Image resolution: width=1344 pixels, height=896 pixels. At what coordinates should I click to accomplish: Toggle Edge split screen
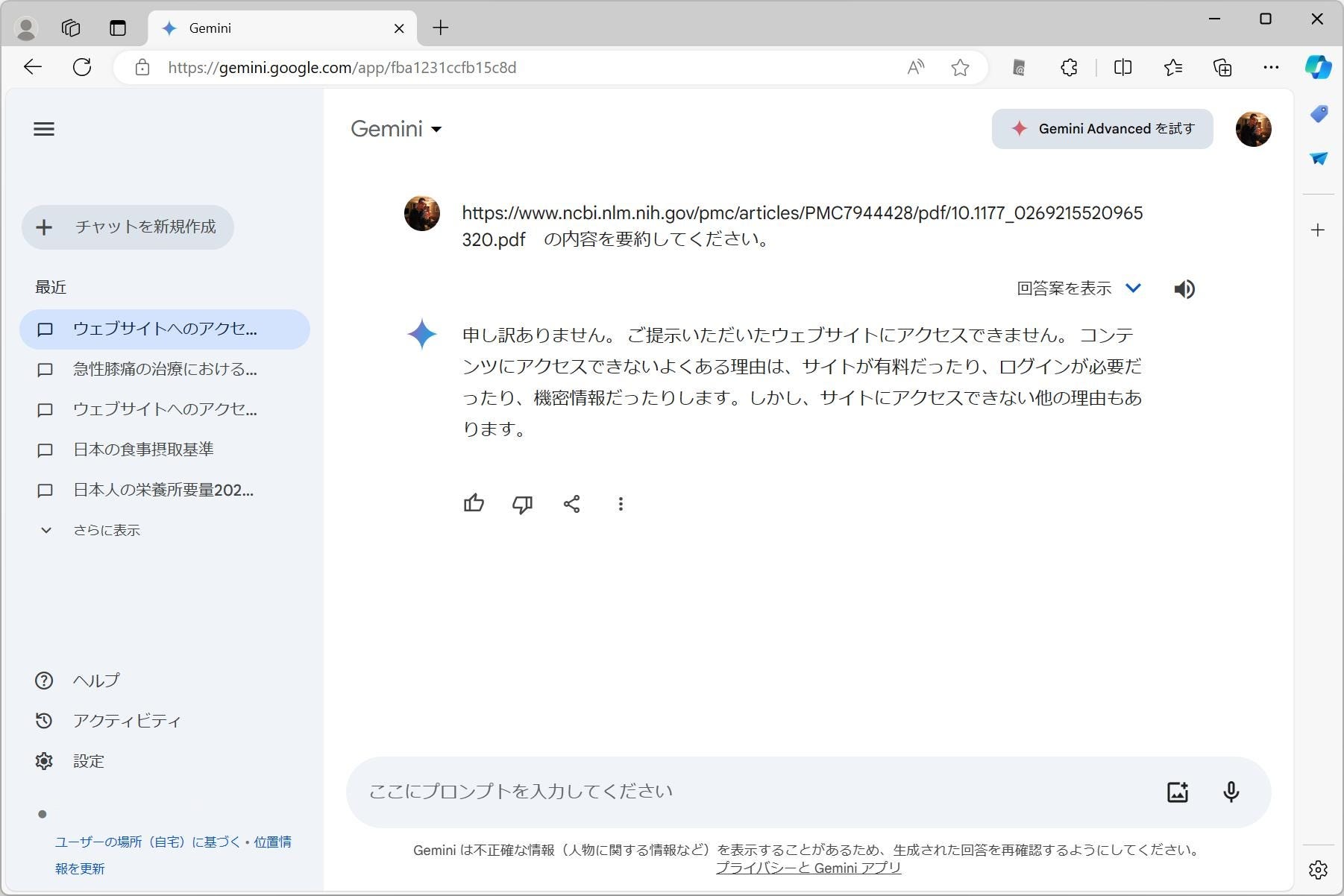click(1122, 68)
